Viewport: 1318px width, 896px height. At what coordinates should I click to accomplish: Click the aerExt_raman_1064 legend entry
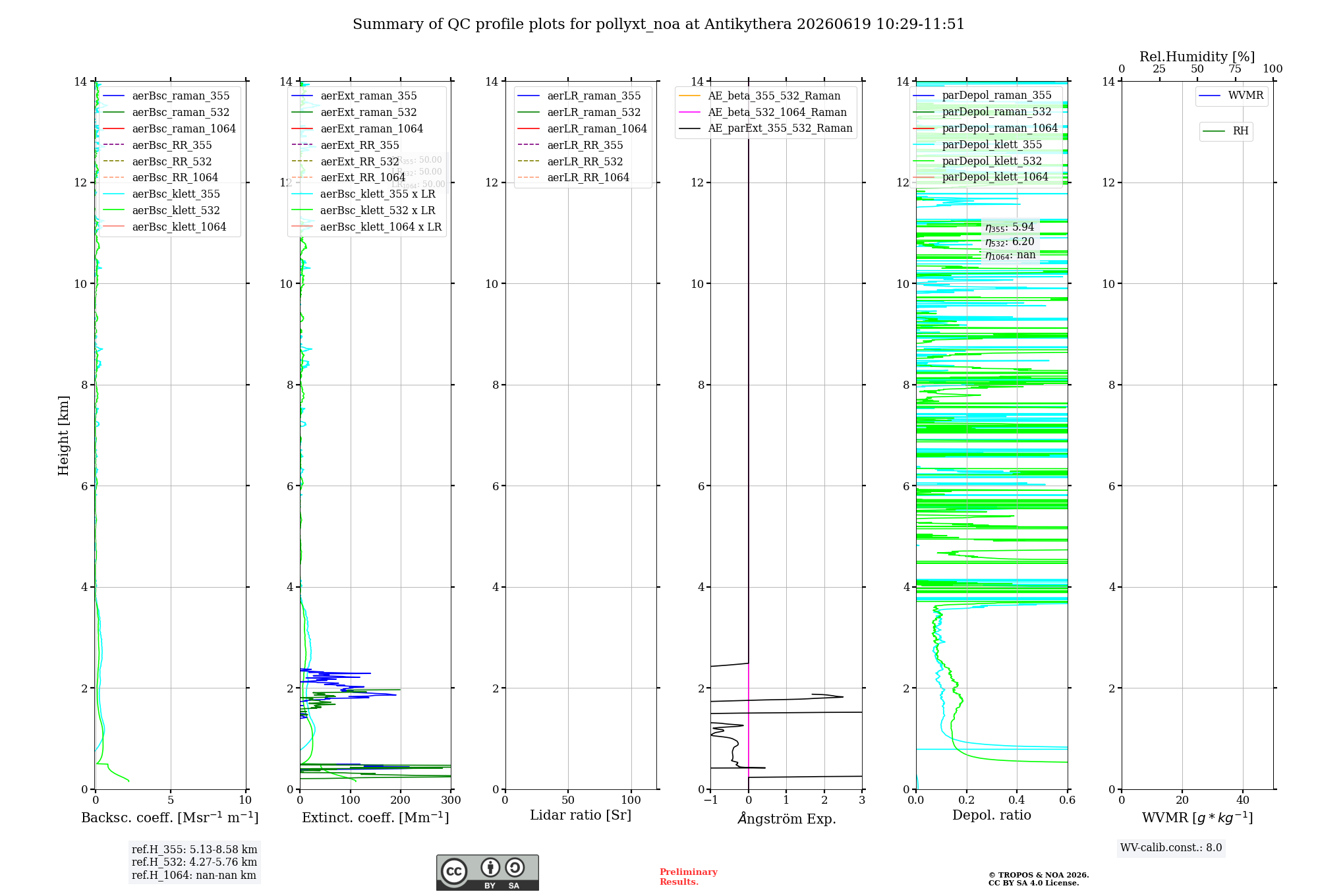click(357, 129)
